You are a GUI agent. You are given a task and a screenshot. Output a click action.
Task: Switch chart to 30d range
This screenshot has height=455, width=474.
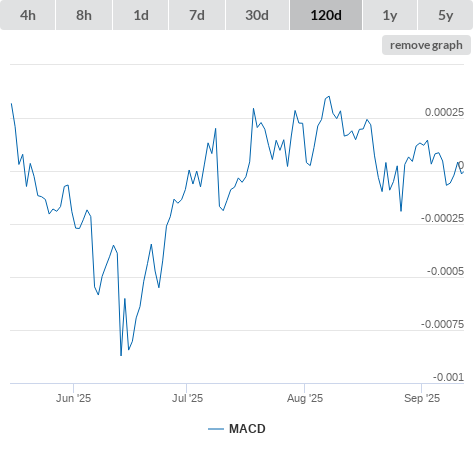click(257, 15)
